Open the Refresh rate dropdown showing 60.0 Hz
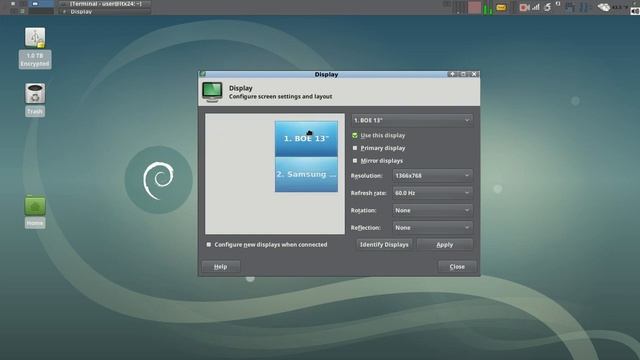640x360 pixels. click(x=432, y=193)
